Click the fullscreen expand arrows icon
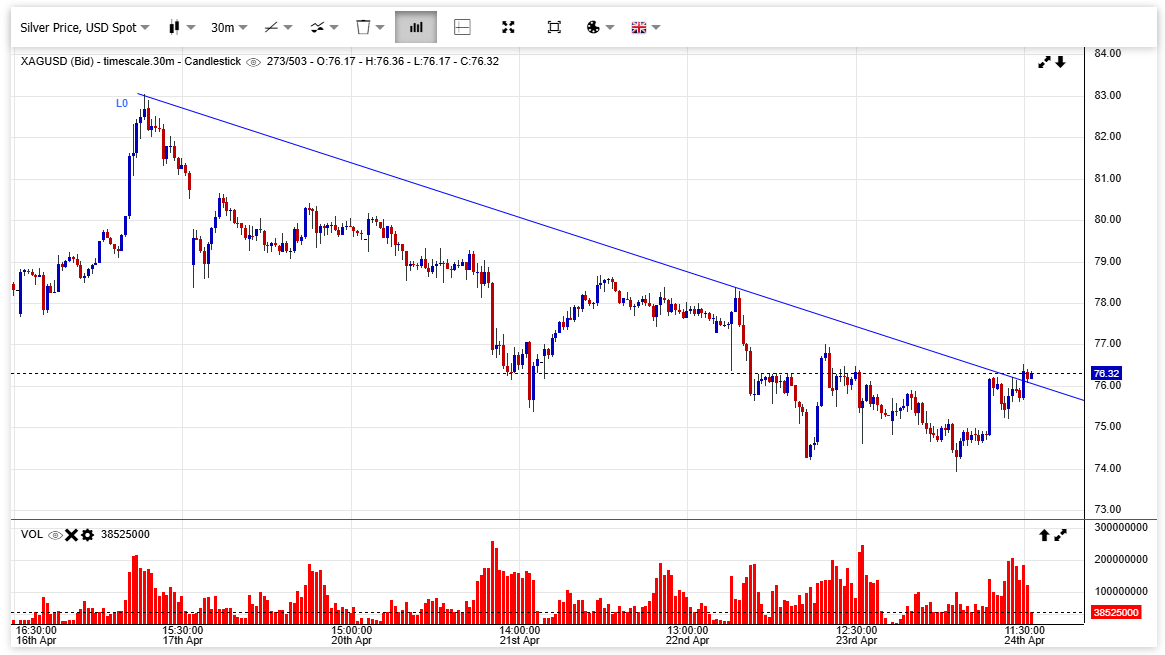Viewport: 1165px width, 655px height. (x=508, y=27)
